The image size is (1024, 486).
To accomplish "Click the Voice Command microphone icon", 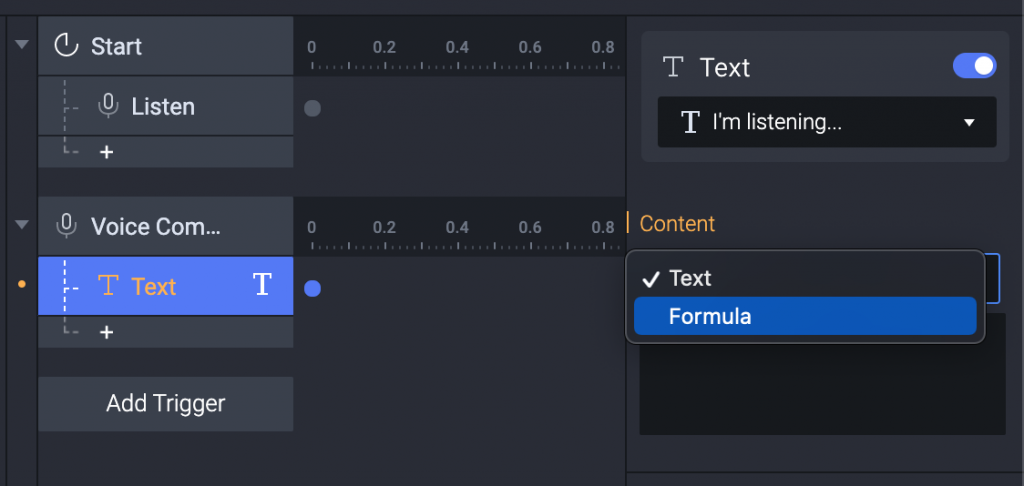I will tap(67, 226).
